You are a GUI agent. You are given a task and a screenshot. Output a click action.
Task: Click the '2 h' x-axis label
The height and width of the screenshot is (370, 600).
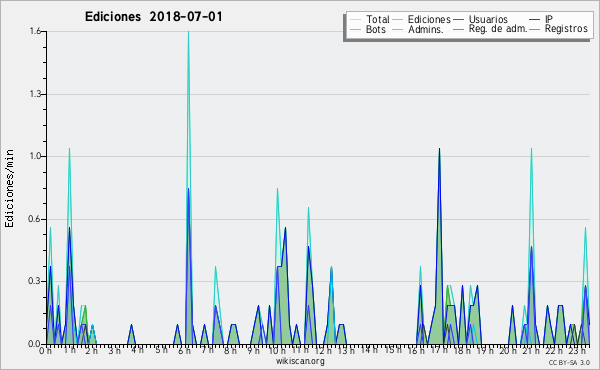[91, 351]
